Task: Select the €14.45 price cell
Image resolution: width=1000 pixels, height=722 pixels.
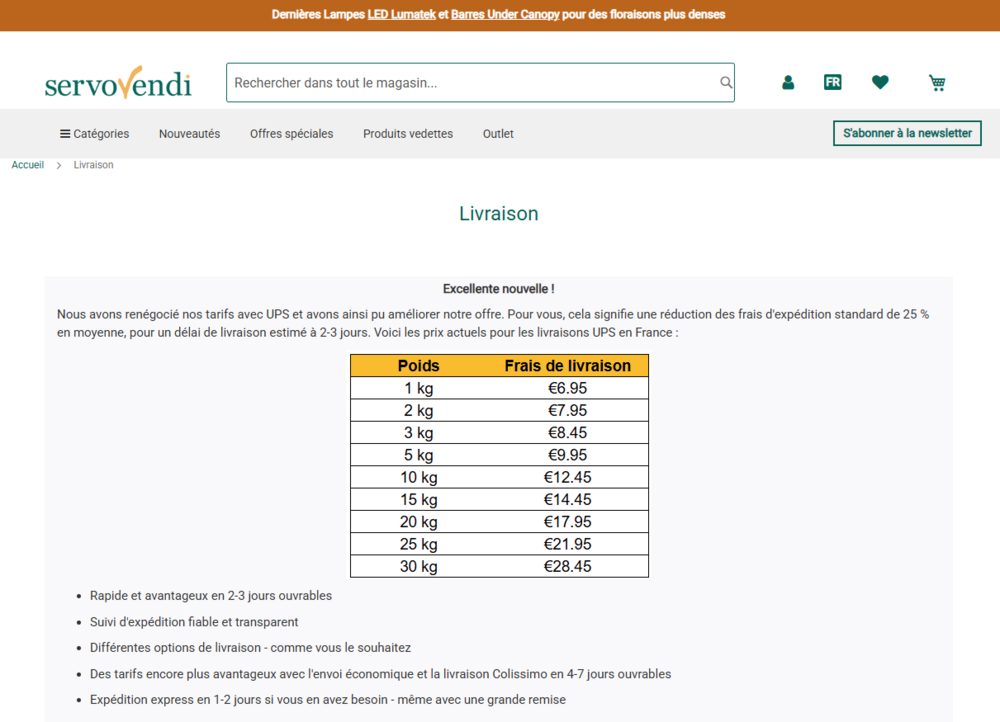Action: tap(568, 499)
